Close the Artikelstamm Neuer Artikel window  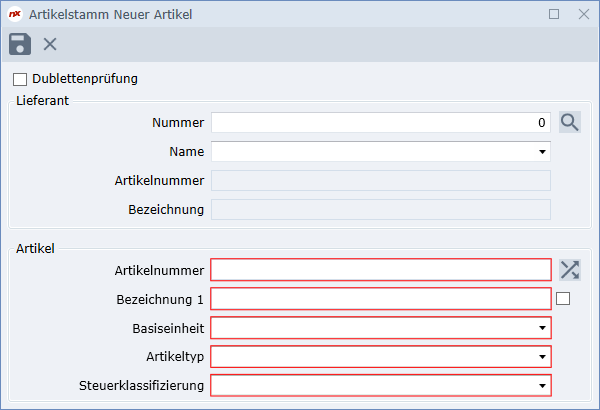coord(584,14)
